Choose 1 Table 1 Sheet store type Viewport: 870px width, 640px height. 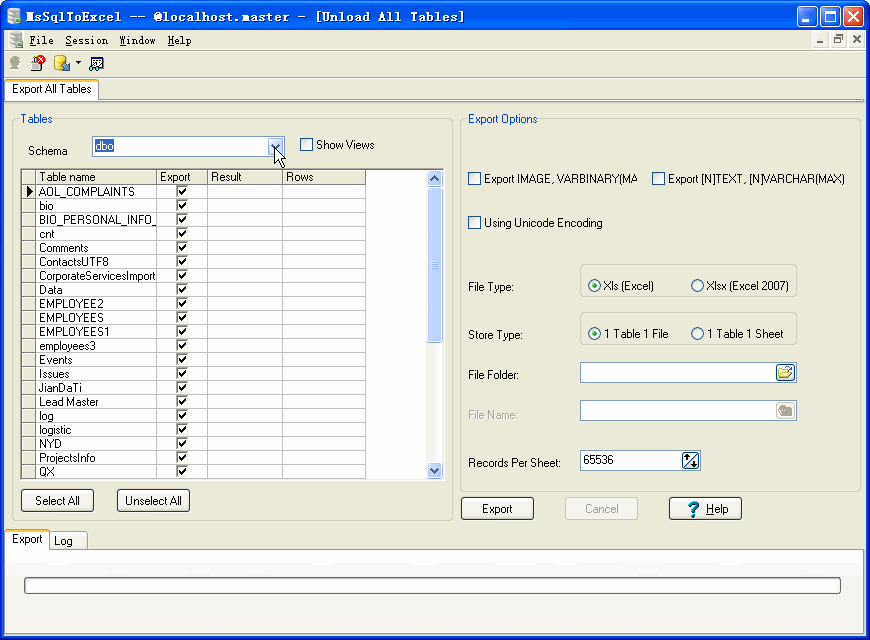[x=697, y=334]
